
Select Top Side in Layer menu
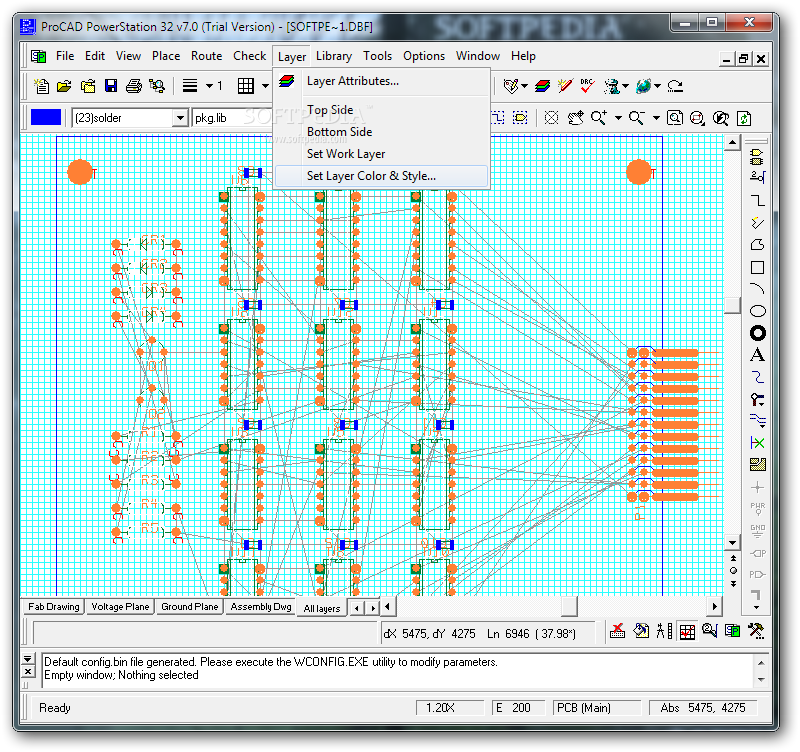point(382,110)
